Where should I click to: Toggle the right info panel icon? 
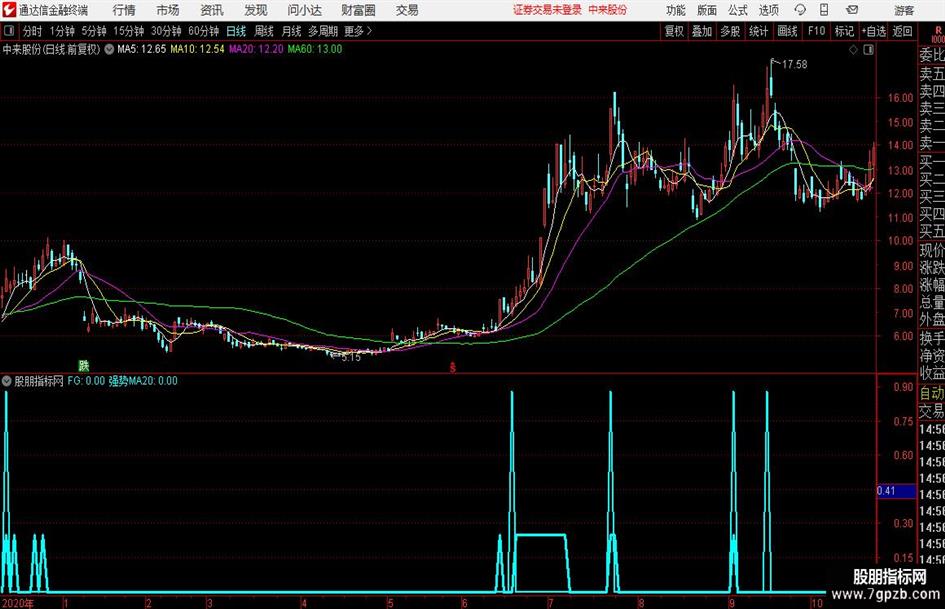click(868, 50)
